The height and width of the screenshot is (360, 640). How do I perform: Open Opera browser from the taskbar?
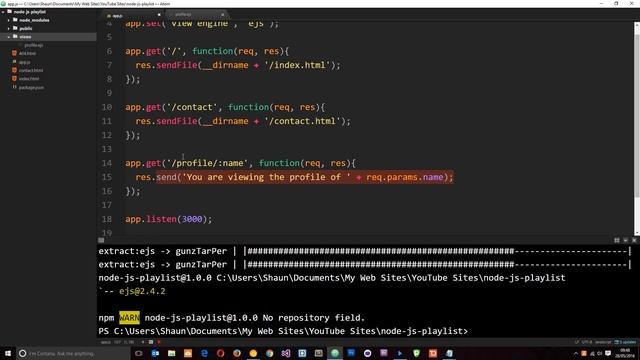(x=220, y=353)
